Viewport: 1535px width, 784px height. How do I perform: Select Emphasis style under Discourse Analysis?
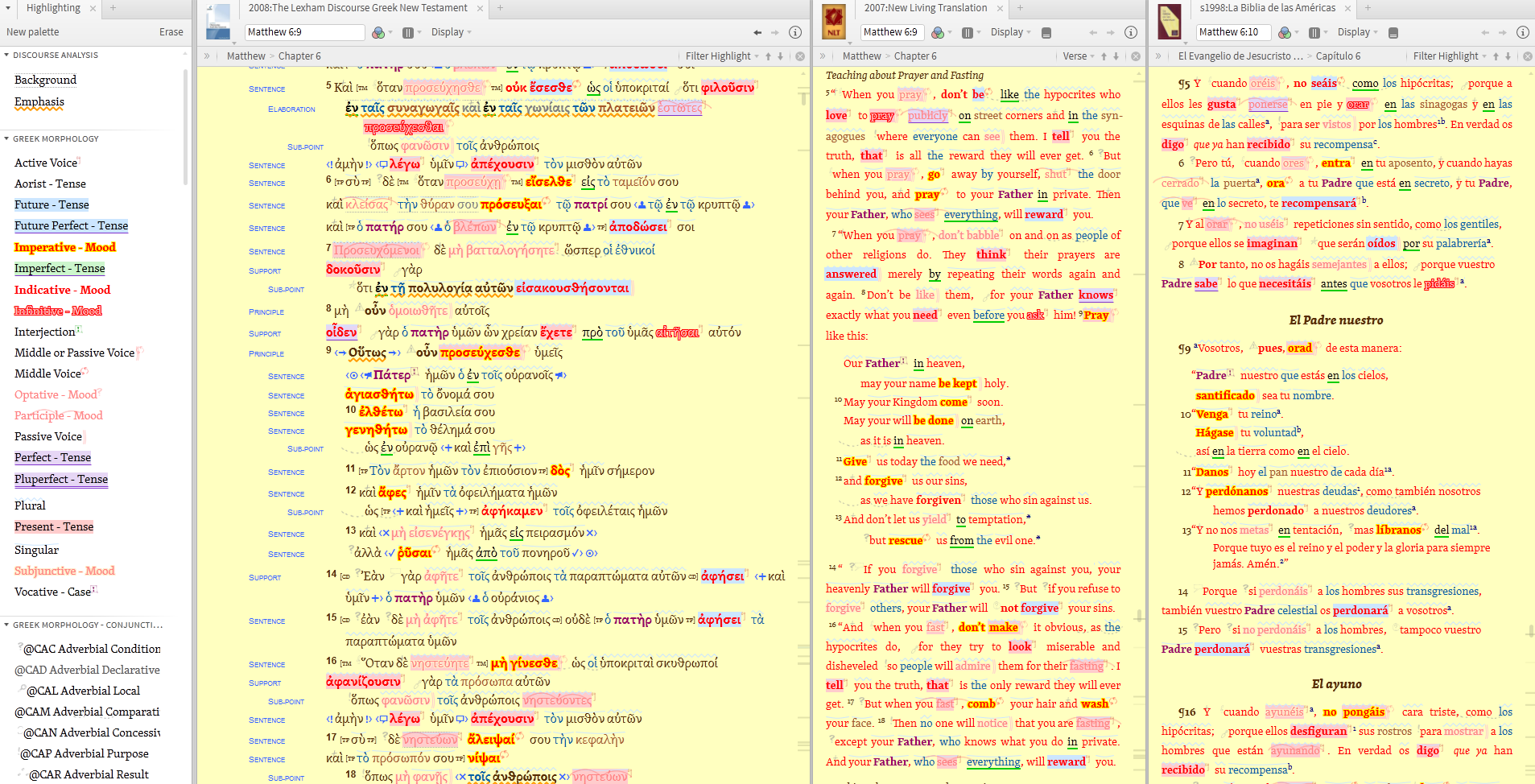click(x=39, y=101)
